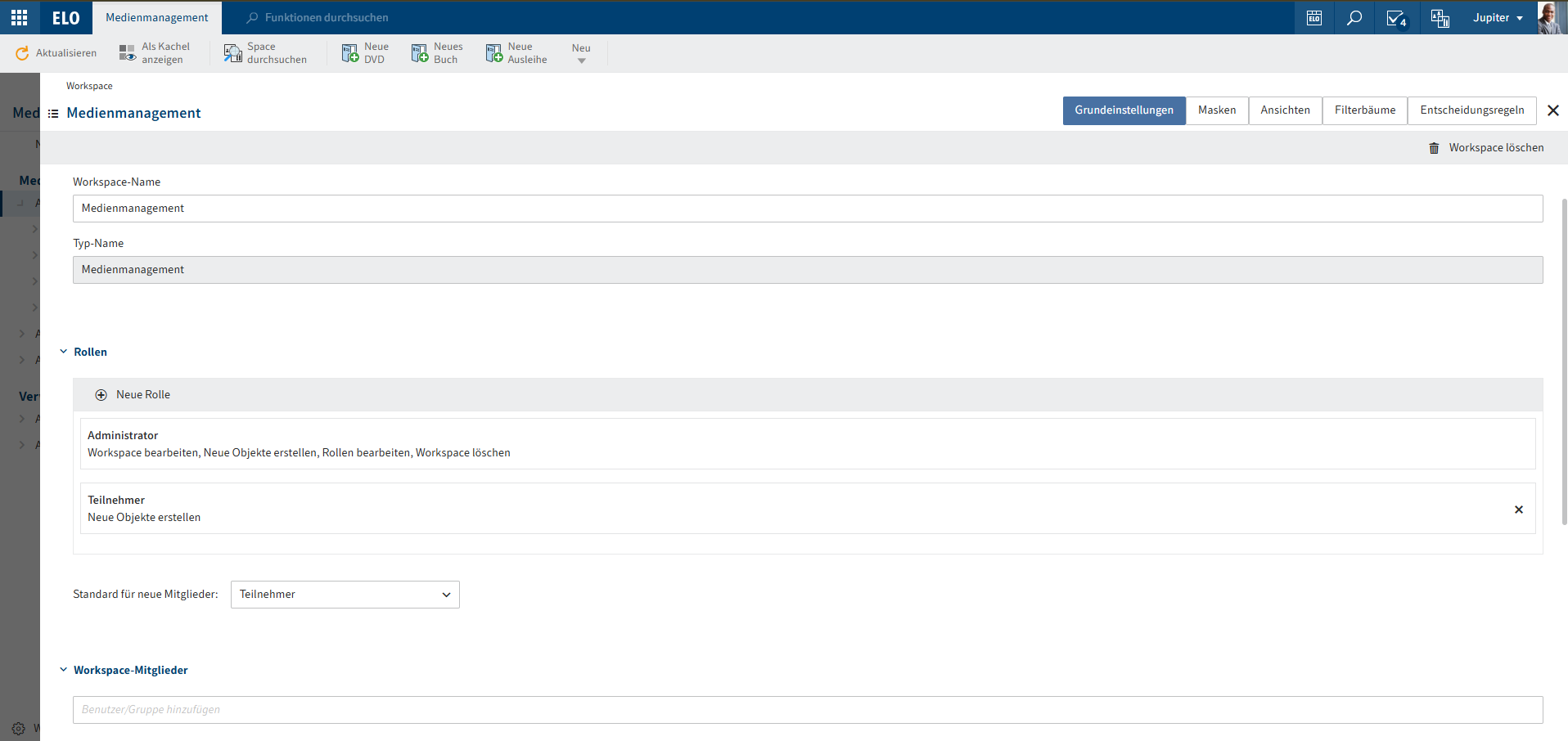Create a Neue Ausleihe entry

(x=494, y=53)
